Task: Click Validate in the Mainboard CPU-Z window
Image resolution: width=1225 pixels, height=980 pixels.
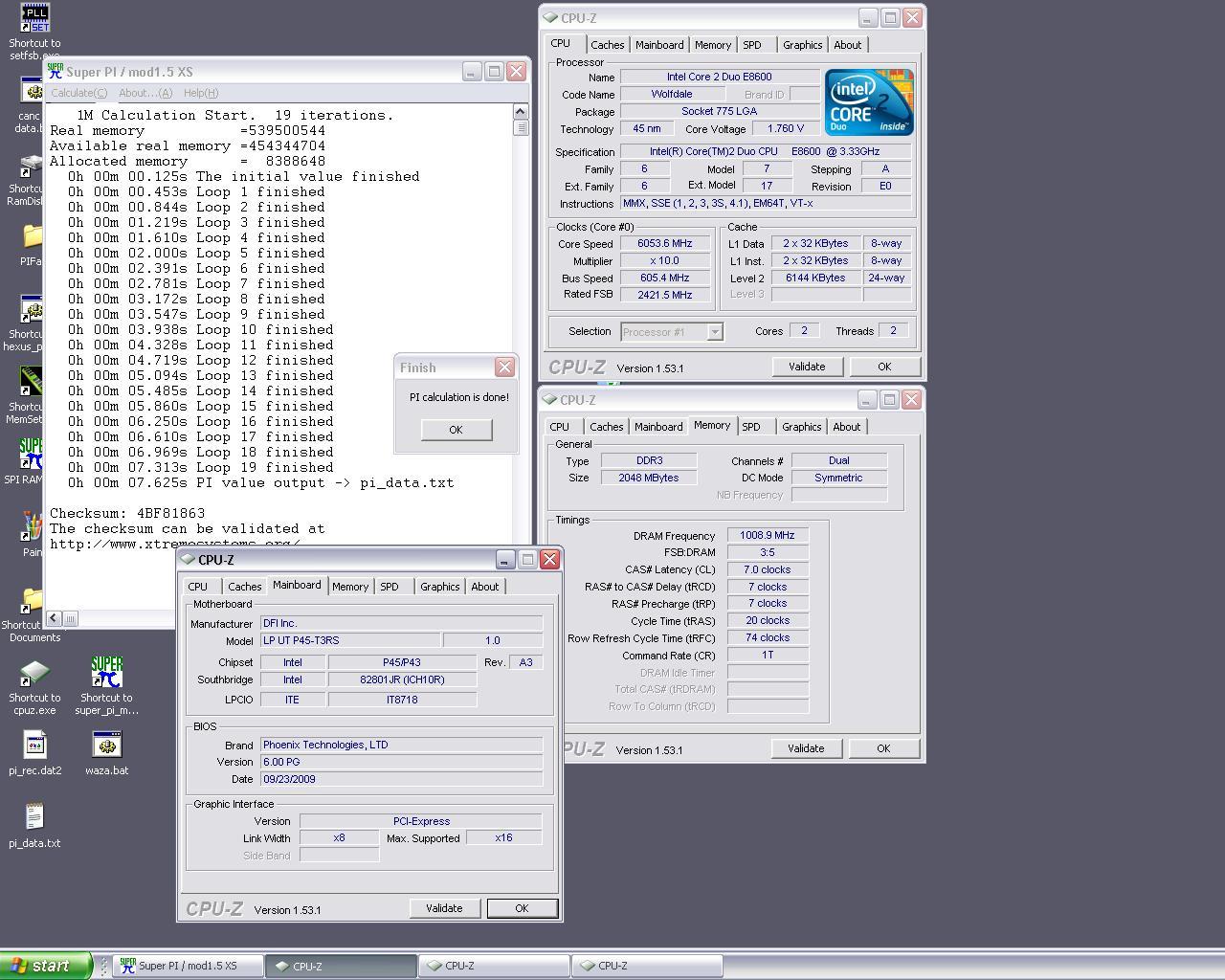Action: [x=444, y=908]
